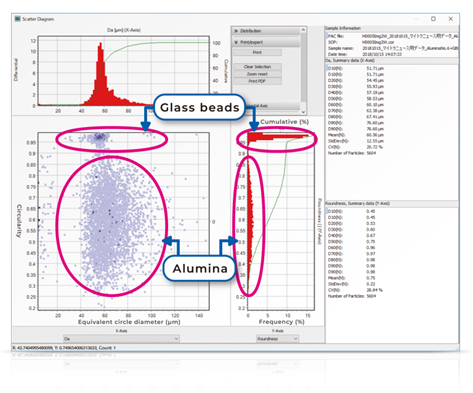Click the Da Summary data header
Screen dimensions: 473x393
(392, 61)
